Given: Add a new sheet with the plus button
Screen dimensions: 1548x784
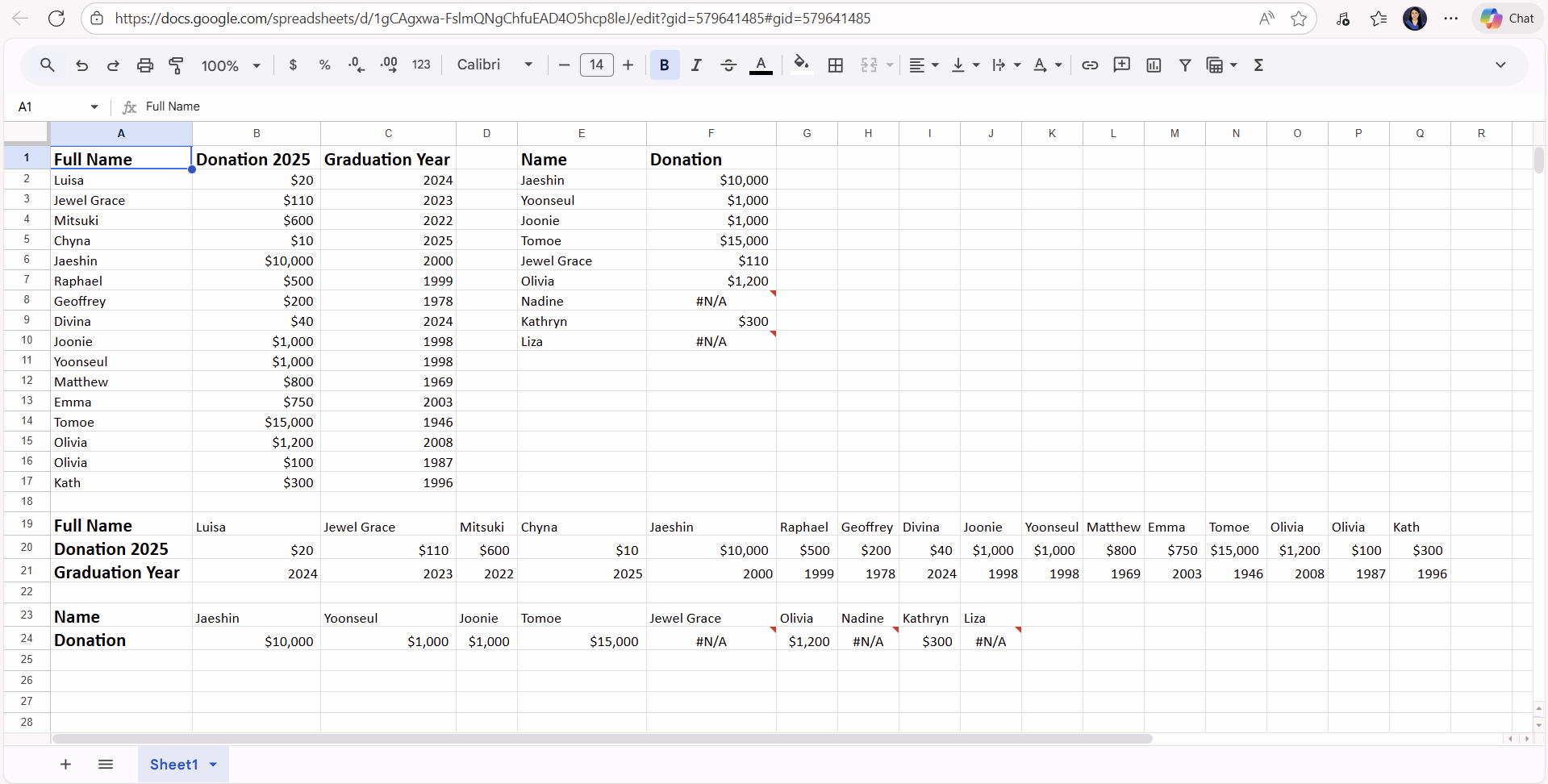Looking at the screenshot, I should coord(65,764).
